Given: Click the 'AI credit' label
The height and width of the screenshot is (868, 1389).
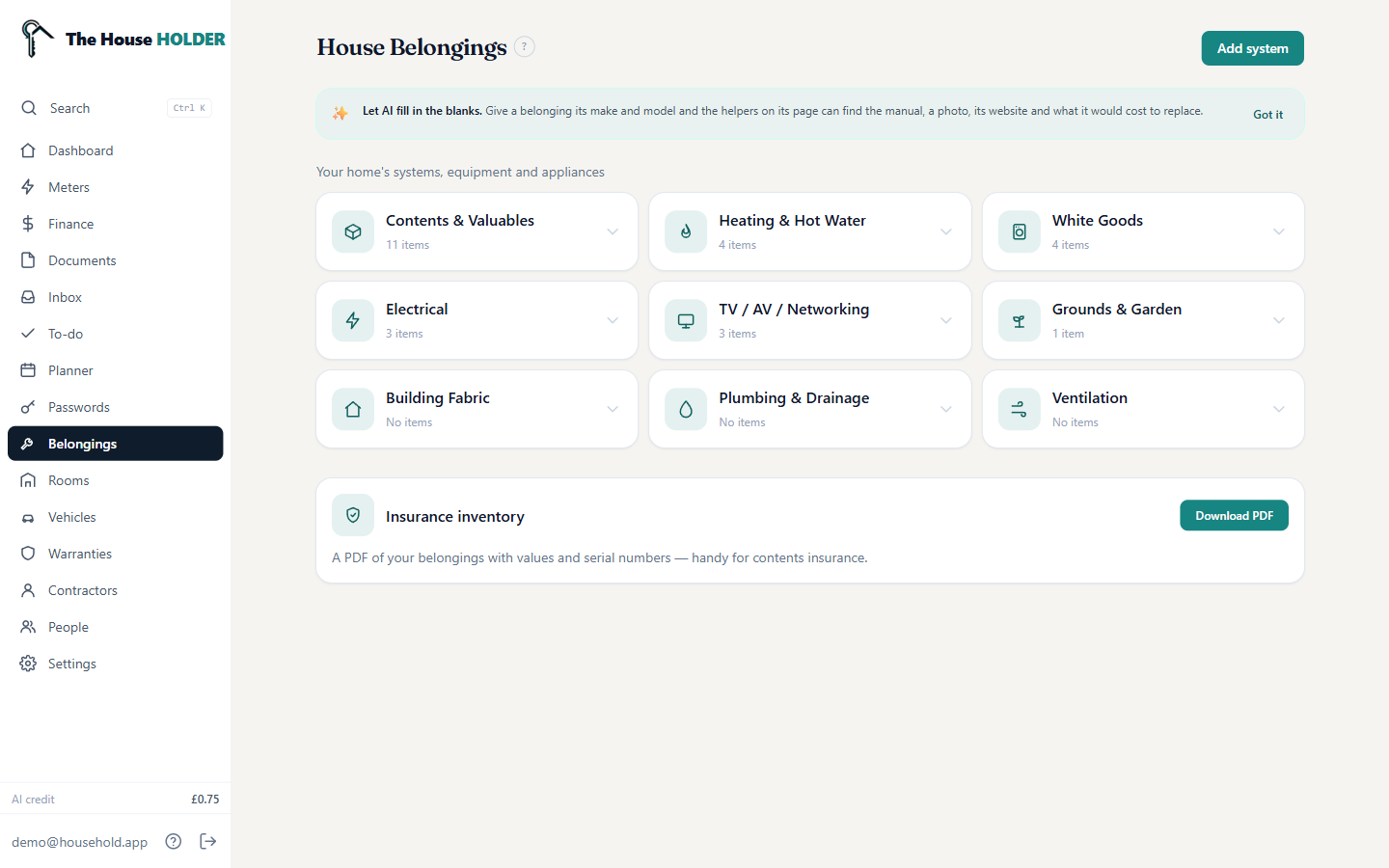Looking at the screenshot, I should [x=33, y=799].
